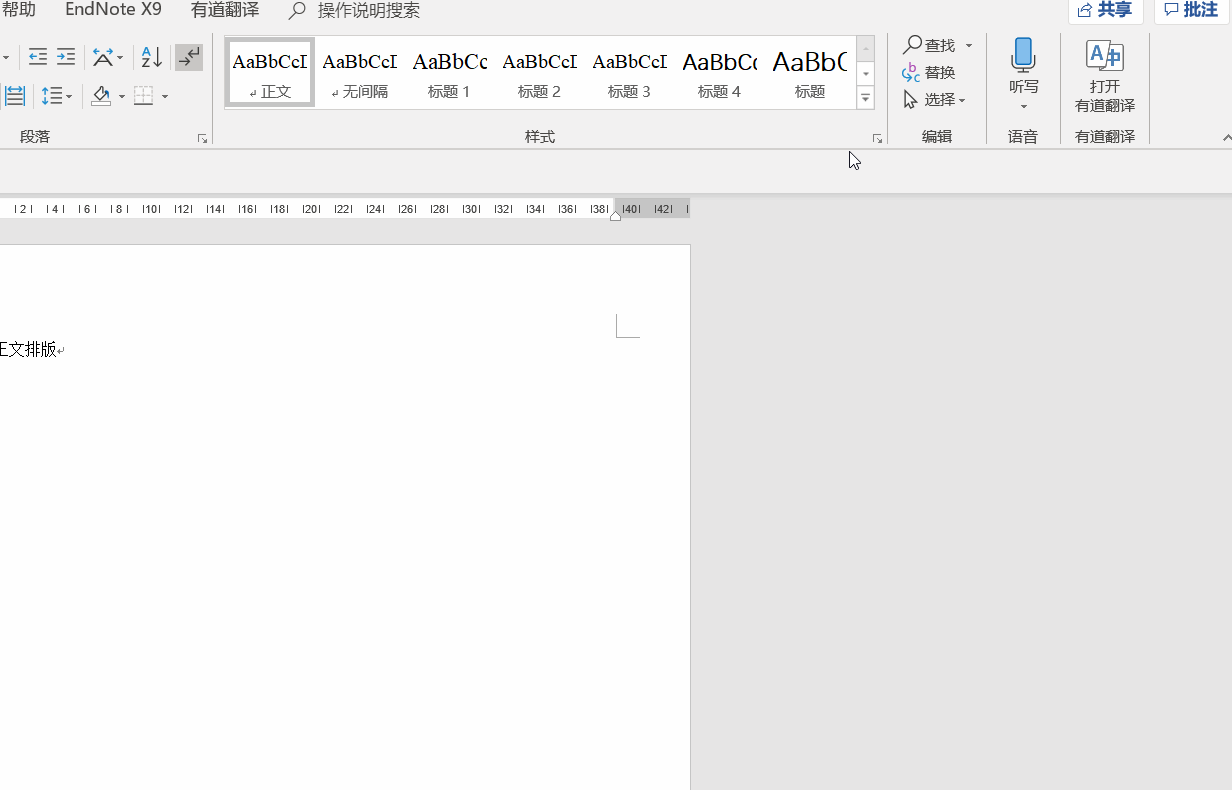
Task: Open line spacing dropdown arrow
Action: (x=68, y=97)
